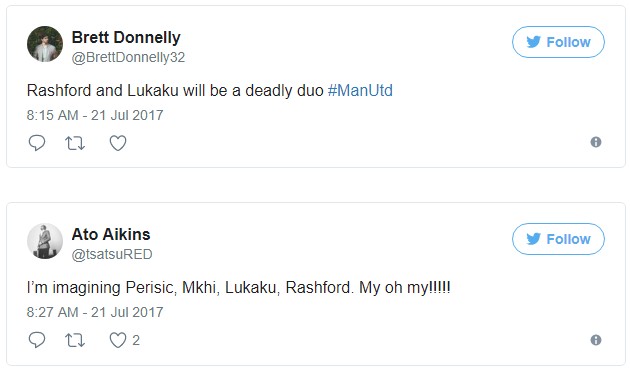Open Brett Donnelly's profile name
The width and height of the screenshot is (630, 369).
point(126,37)
